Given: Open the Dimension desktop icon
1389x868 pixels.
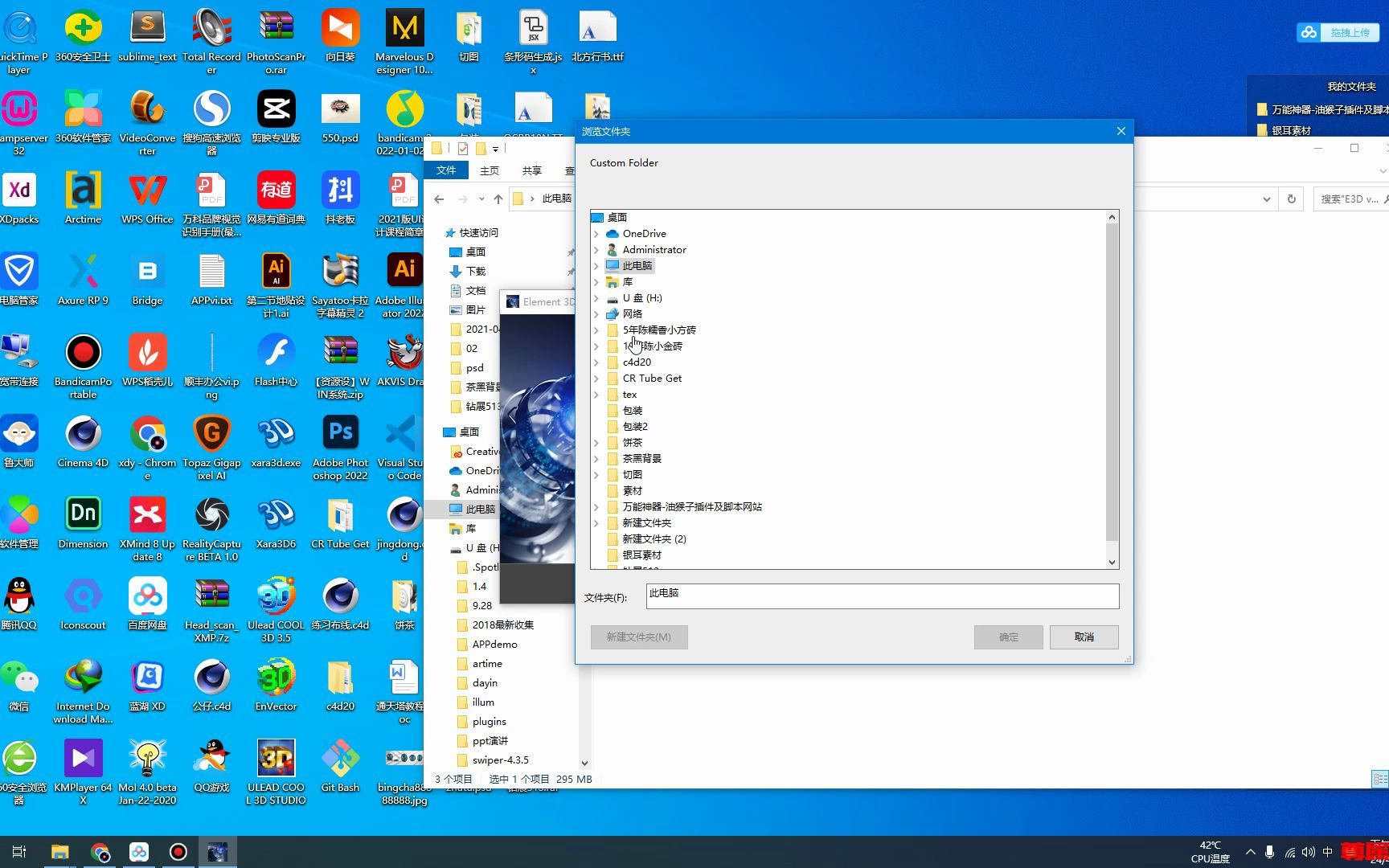Looking at the screenshot, I should click(x=83, y=522).
